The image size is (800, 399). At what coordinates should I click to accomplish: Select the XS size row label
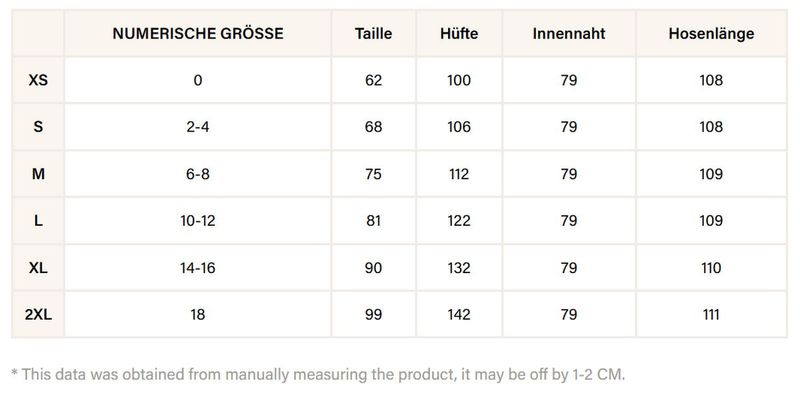(38, 81)
